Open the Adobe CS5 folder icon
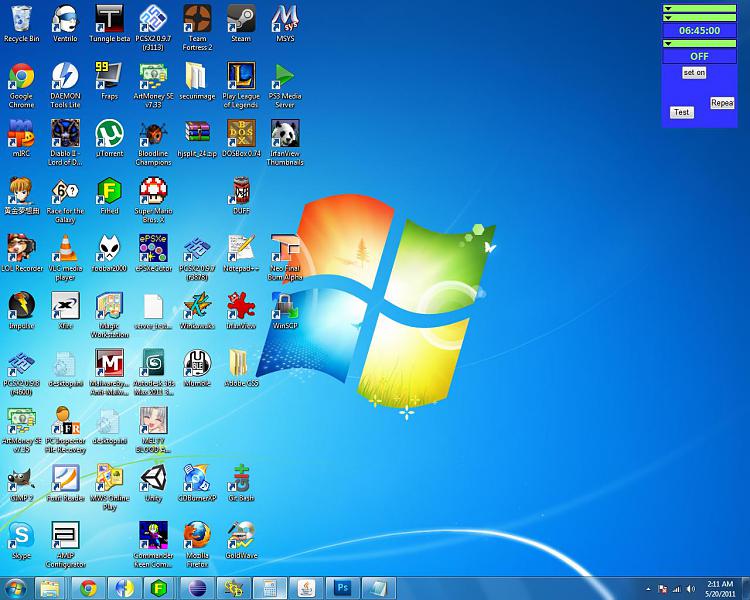 pos(241,368)
